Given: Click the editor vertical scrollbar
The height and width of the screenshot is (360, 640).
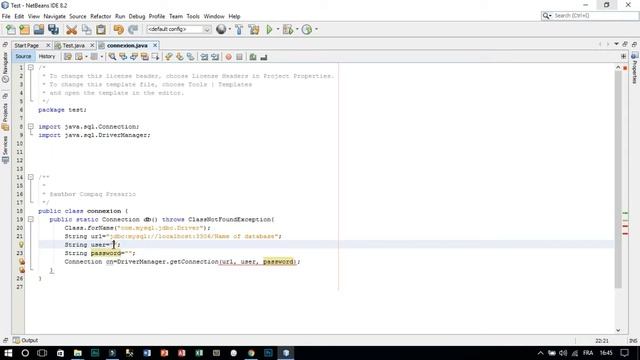Looking at the screenshot, I should (x=618, y=180).
